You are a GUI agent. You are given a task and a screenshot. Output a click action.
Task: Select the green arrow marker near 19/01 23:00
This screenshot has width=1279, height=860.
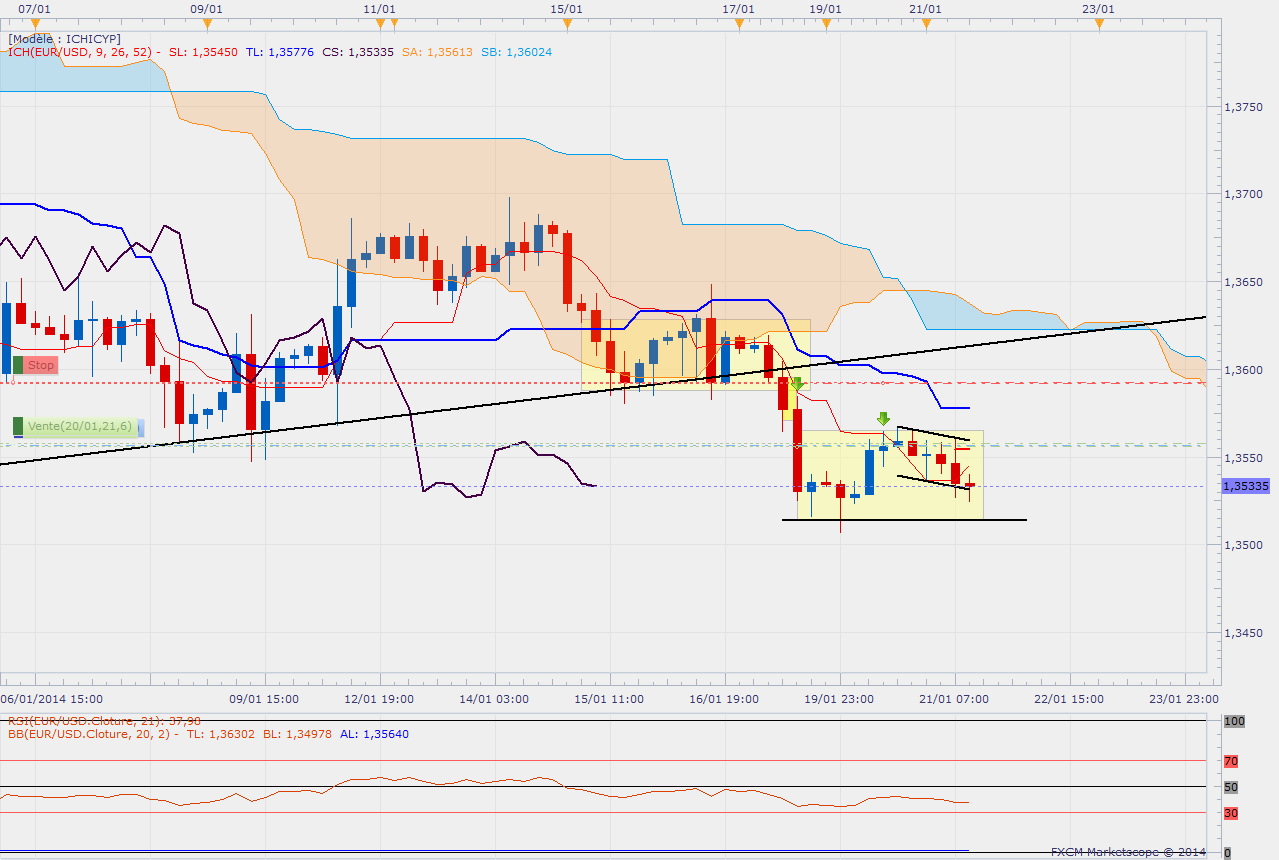click(883, 419)
